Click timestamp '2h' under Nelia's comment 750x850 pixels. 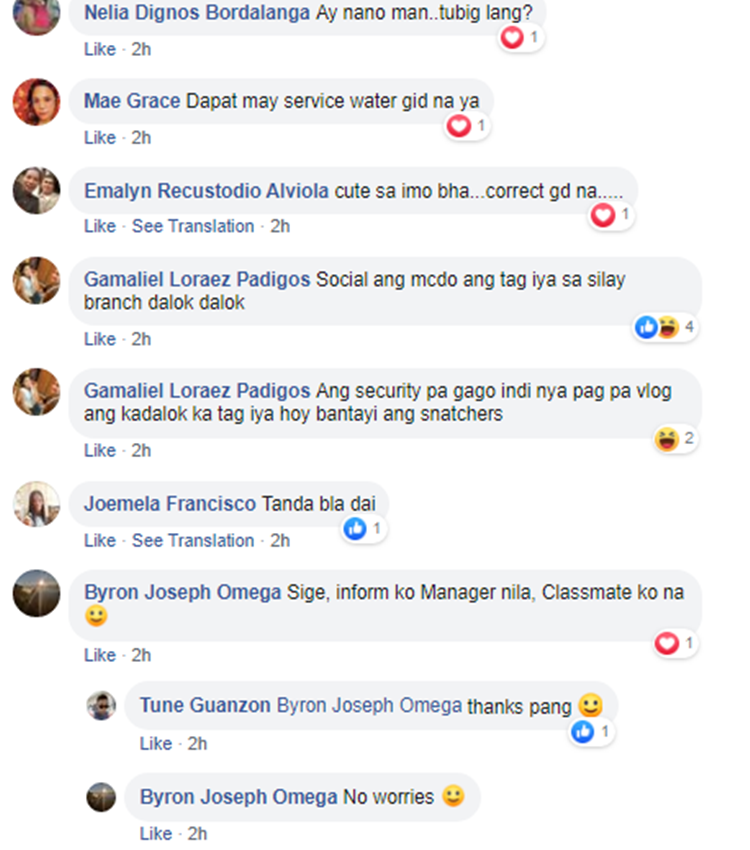pos(141,49)
